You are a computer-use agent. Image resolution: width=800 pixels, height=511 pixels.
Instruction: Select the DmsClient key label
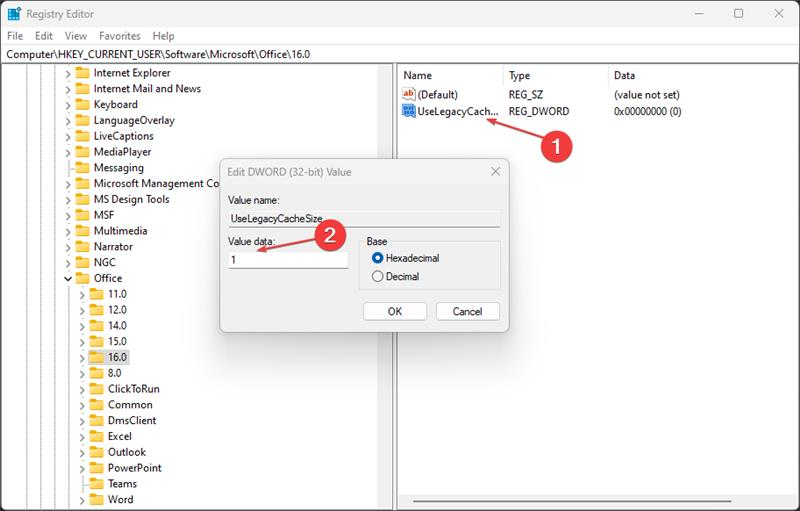[x=132, y=421]
